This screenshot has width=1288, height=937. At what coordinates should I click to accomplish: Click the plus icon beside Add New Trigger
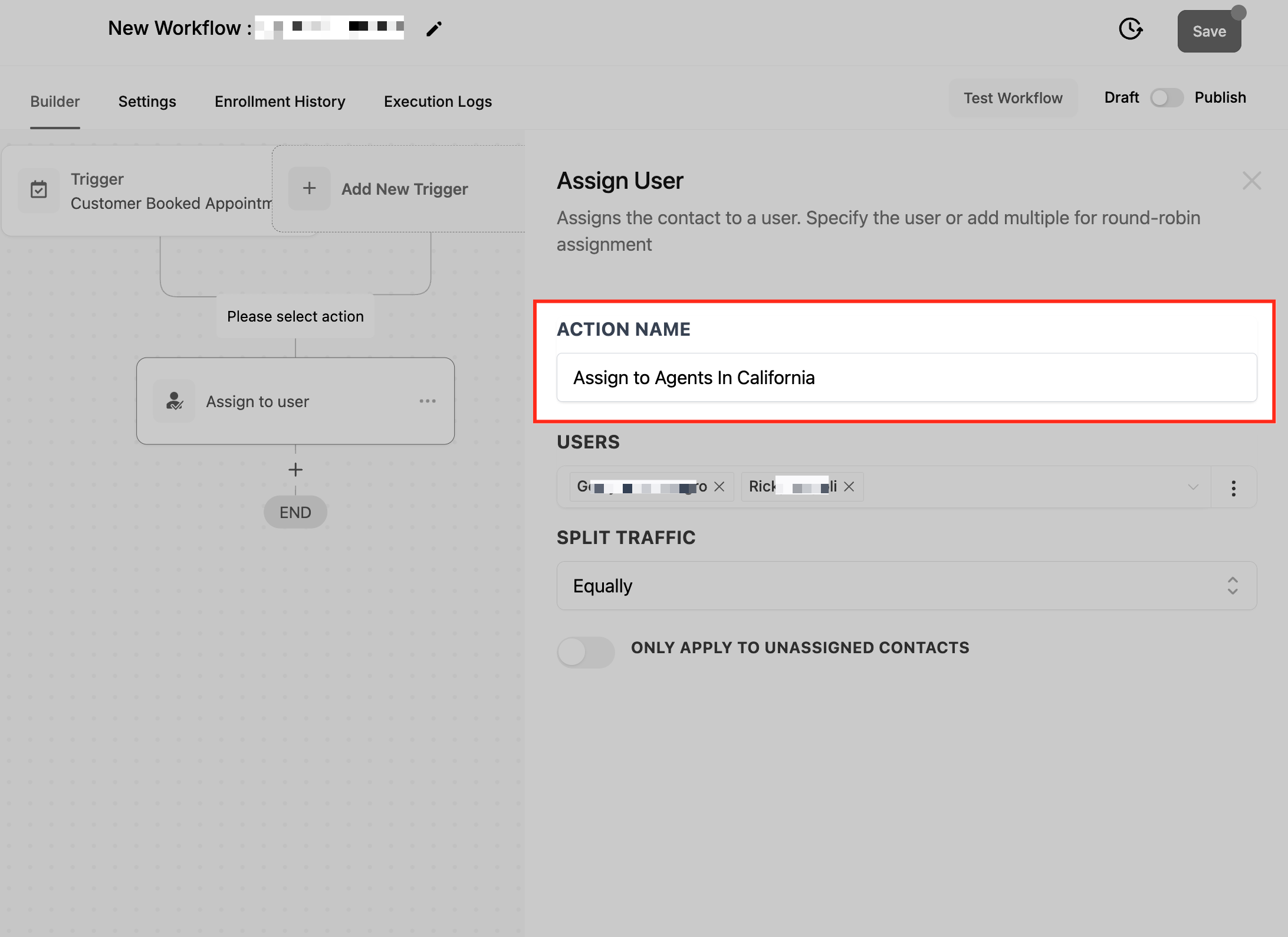coord(309,189)
